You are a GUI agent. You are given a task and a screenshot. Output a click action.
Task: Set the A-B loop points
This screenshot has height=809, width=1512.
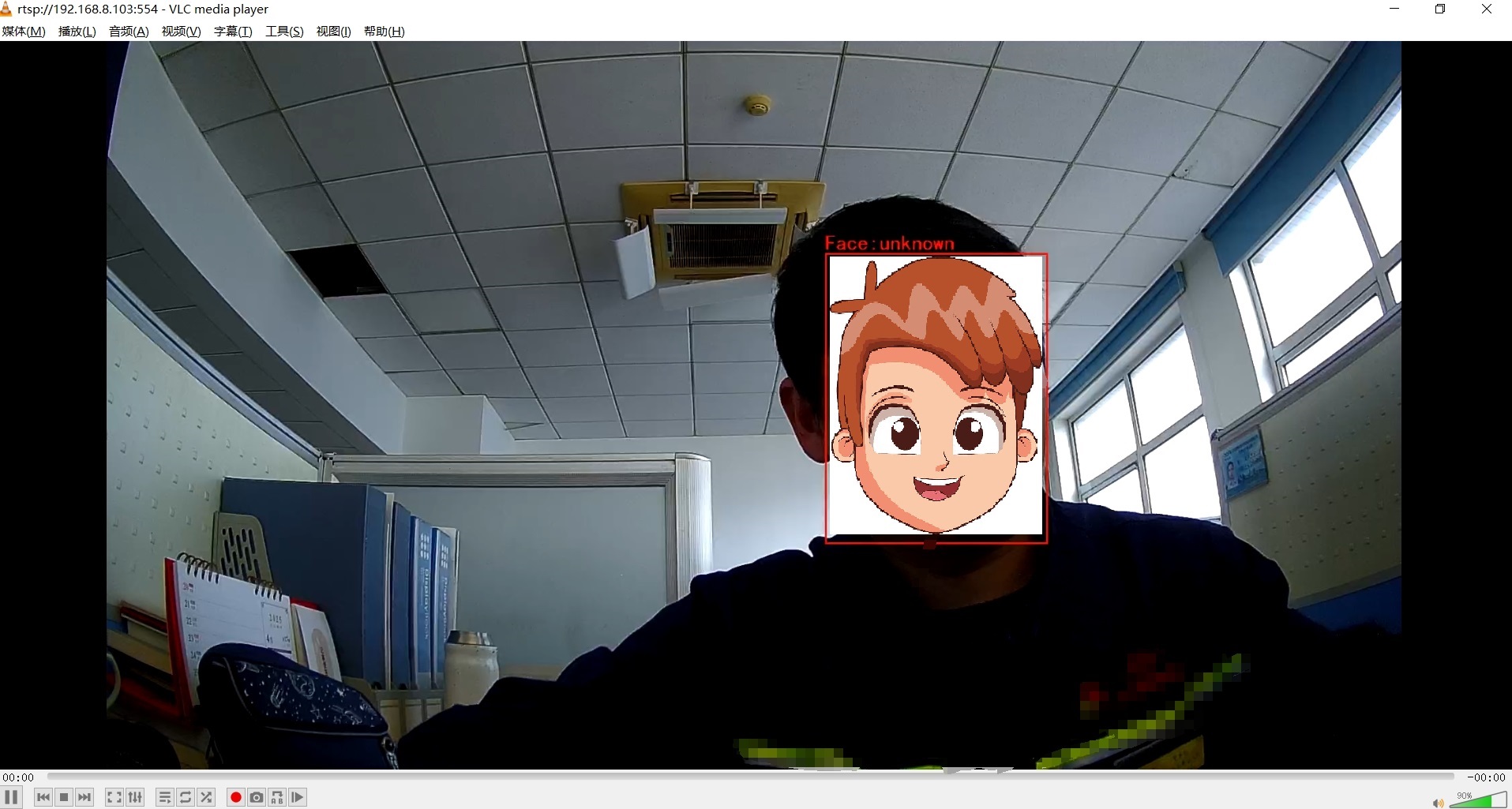(x=277, y=797)
